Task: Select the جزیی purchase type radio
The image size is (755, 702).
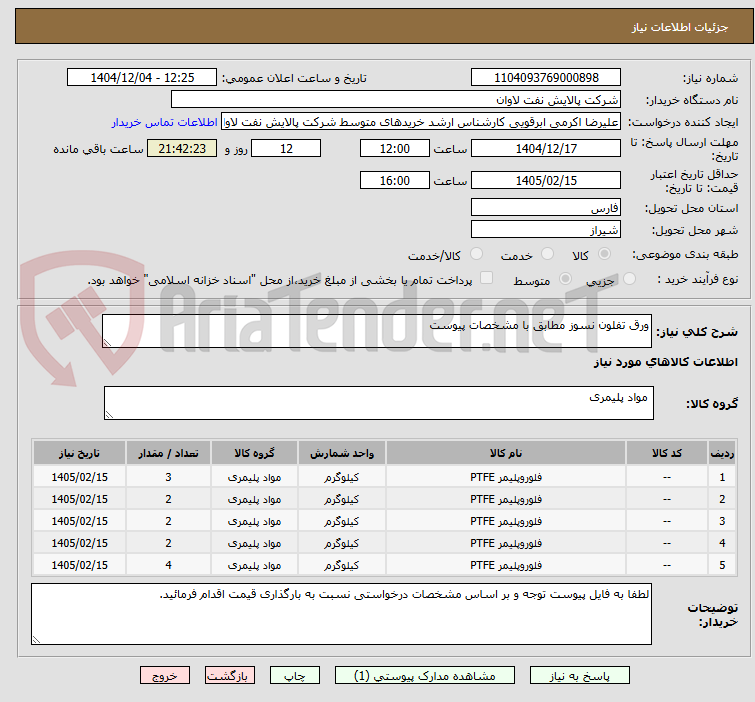Action: point(629,278)
